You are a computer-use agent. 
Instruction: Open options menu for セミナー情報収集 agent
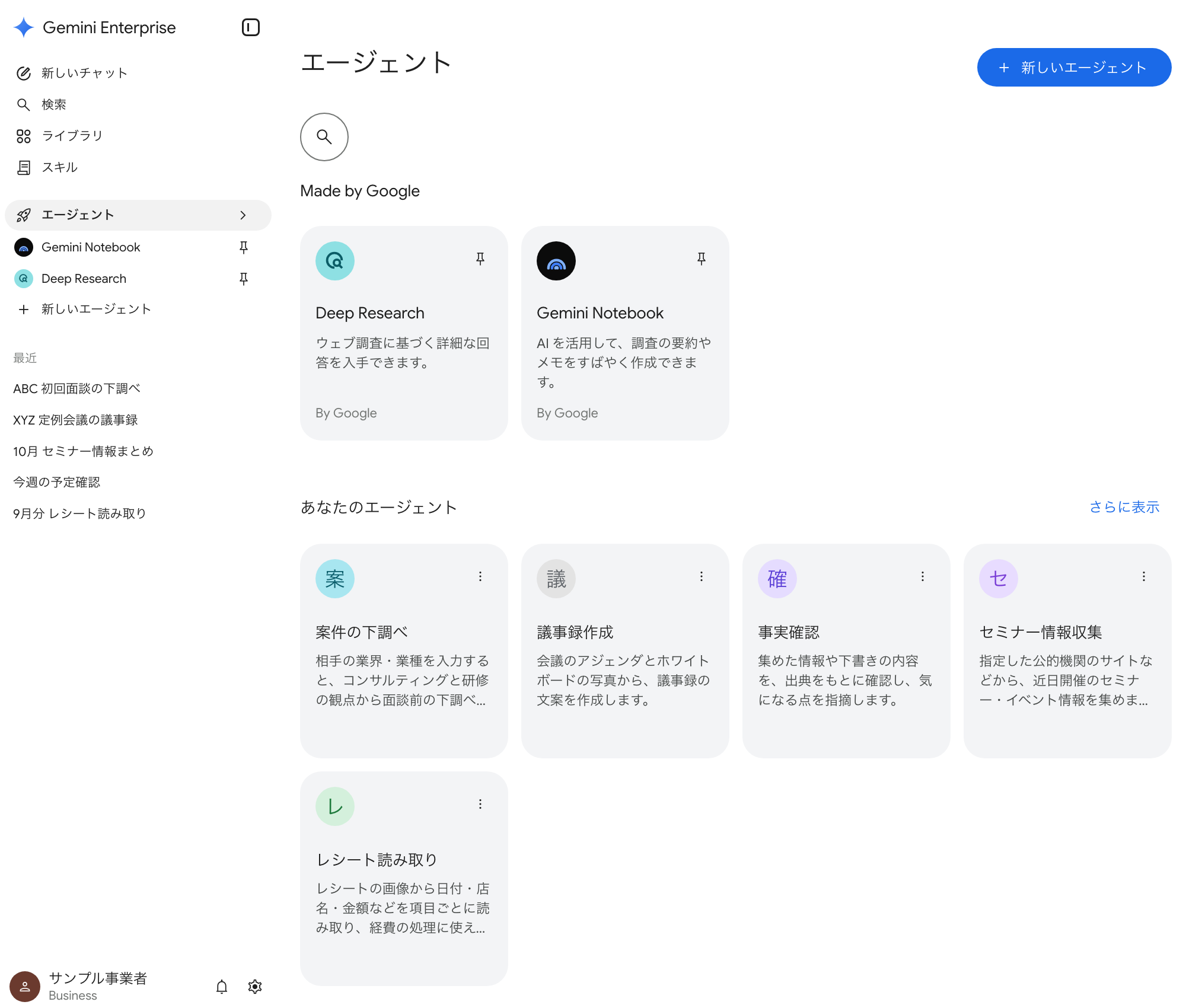[1144, 576]
